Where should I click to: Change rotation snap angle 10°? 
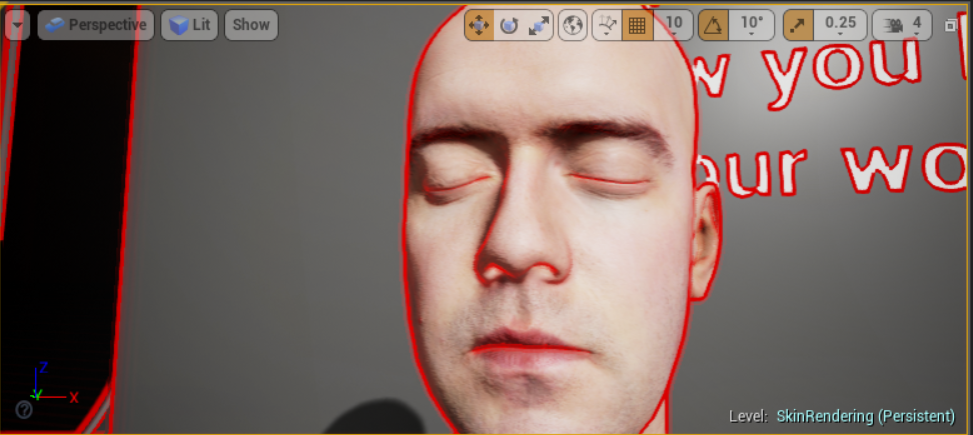point(752,25)
